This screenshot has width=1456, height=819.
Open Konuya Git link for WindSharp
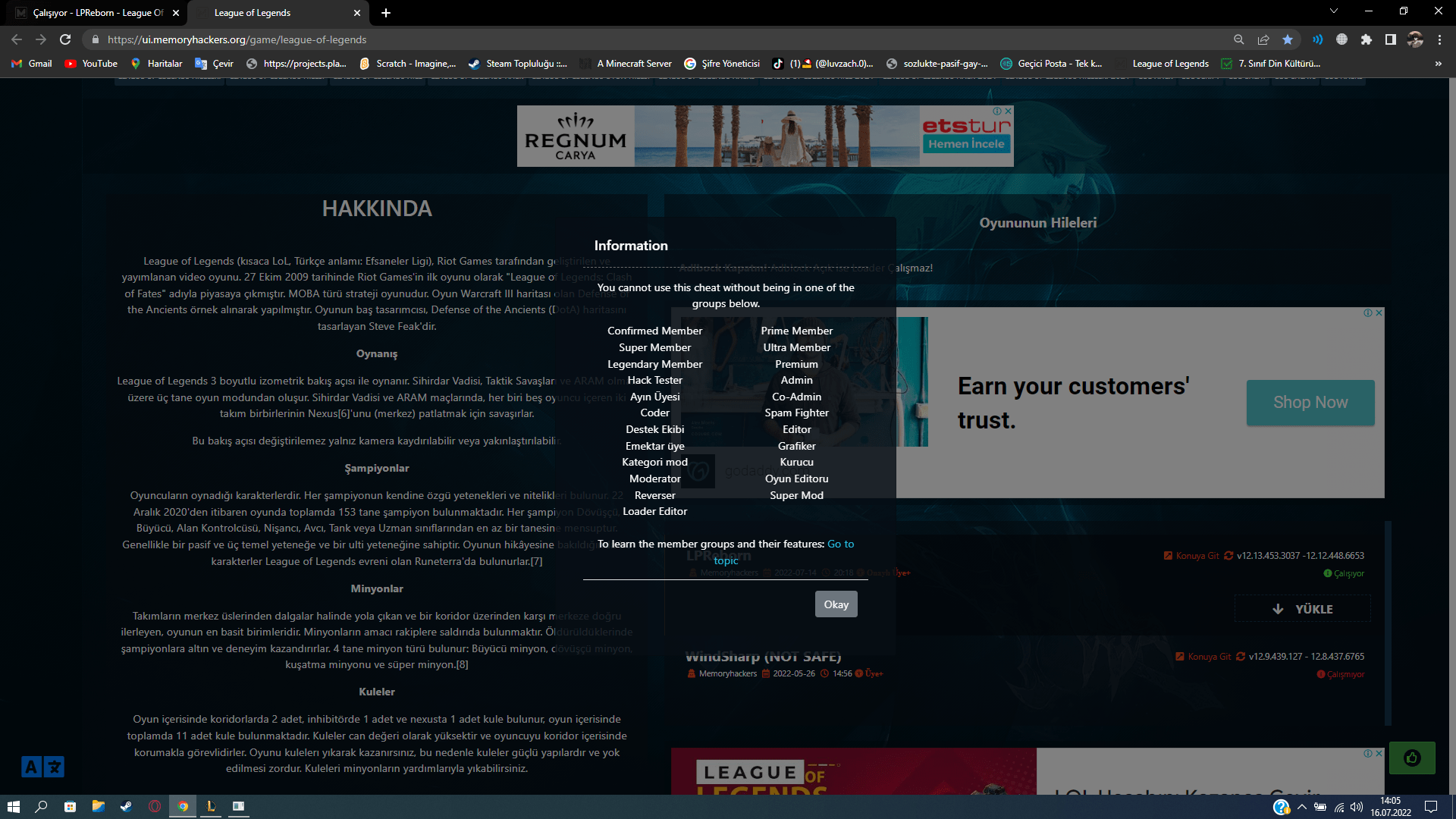coord(1203,657)
